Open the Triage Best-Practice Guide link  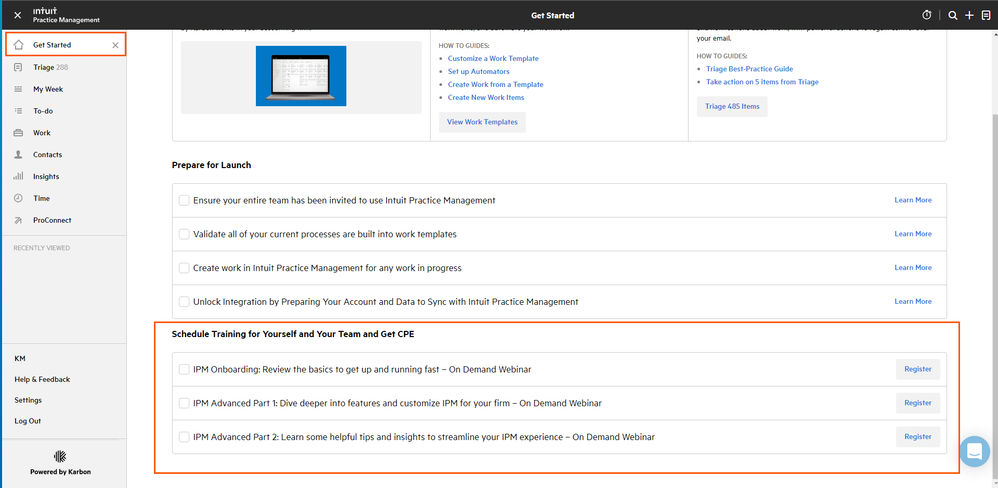[x=749, y=69]
